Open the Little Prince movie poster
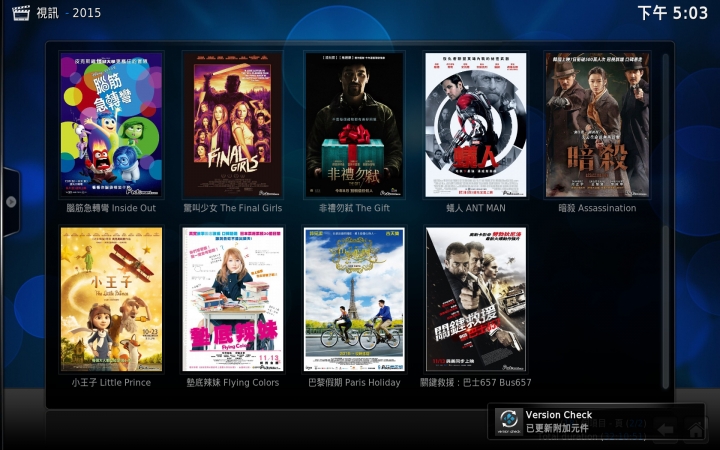 point(111,299)
